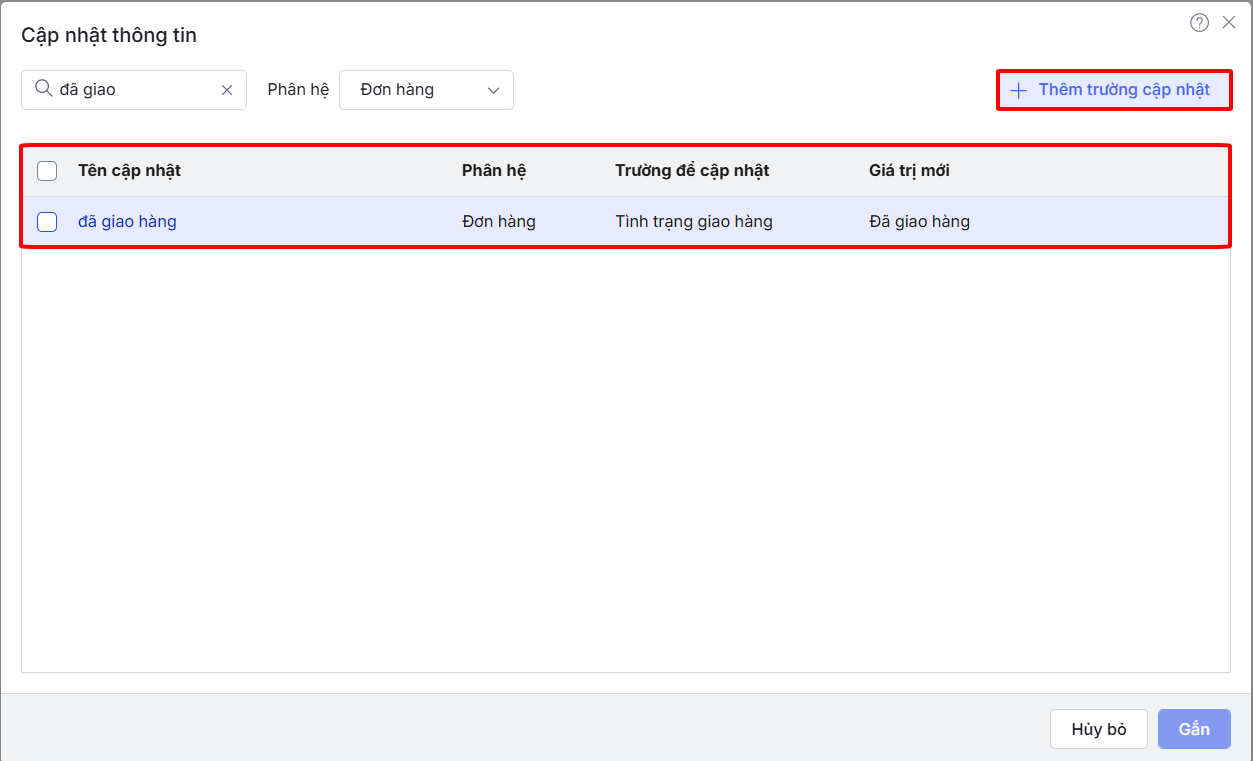Click the Trường để cập nhật column header

[692, 171]
